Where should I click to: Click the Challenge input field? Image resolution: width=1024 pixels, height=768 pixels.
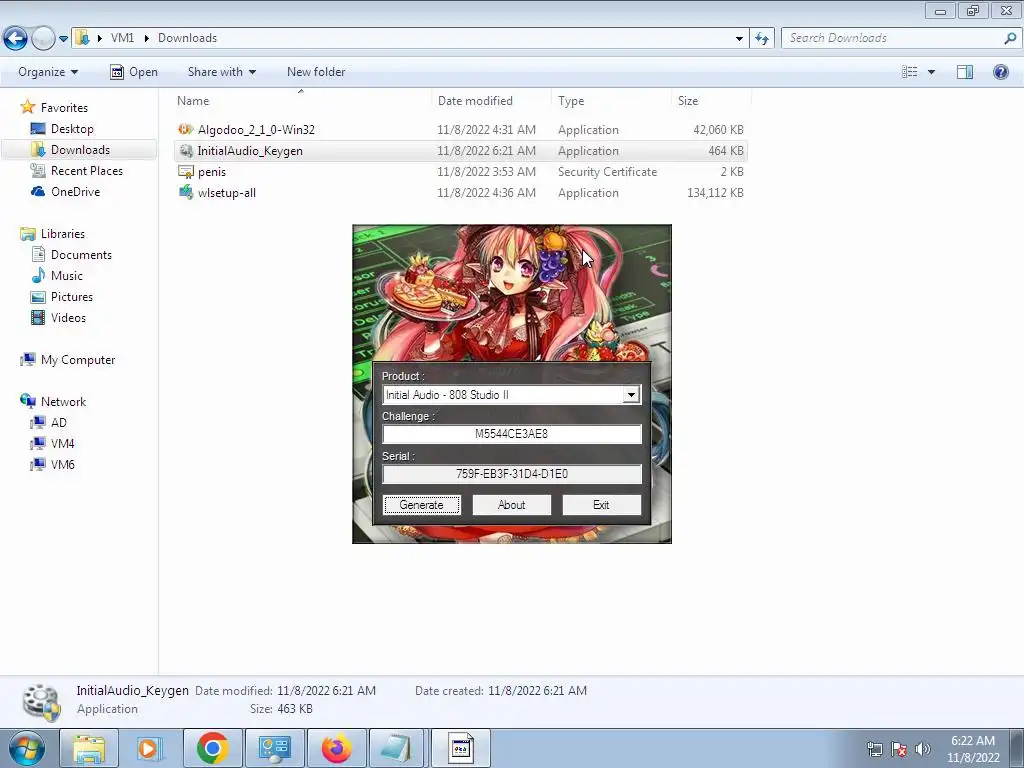click(511, 434)
